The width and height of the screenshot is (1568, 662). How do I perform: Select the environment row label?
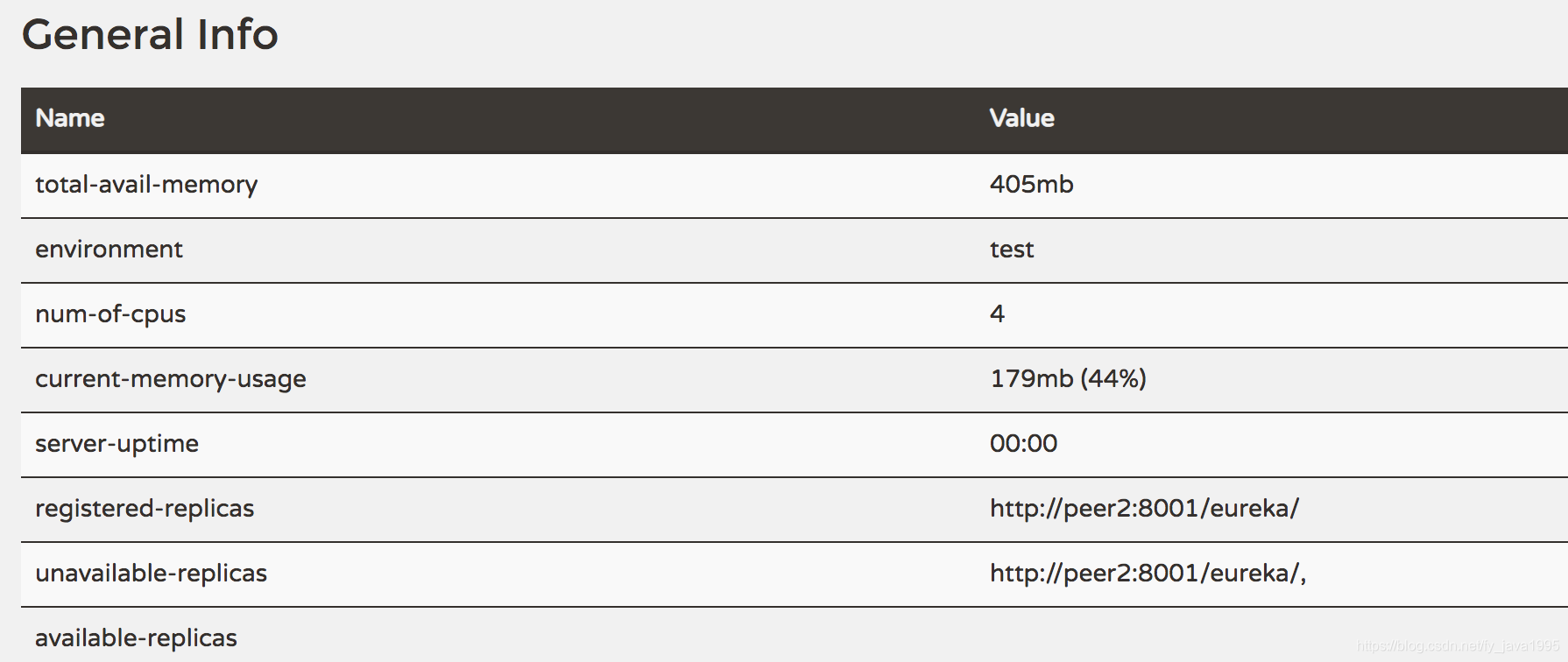tap(109, 250)
